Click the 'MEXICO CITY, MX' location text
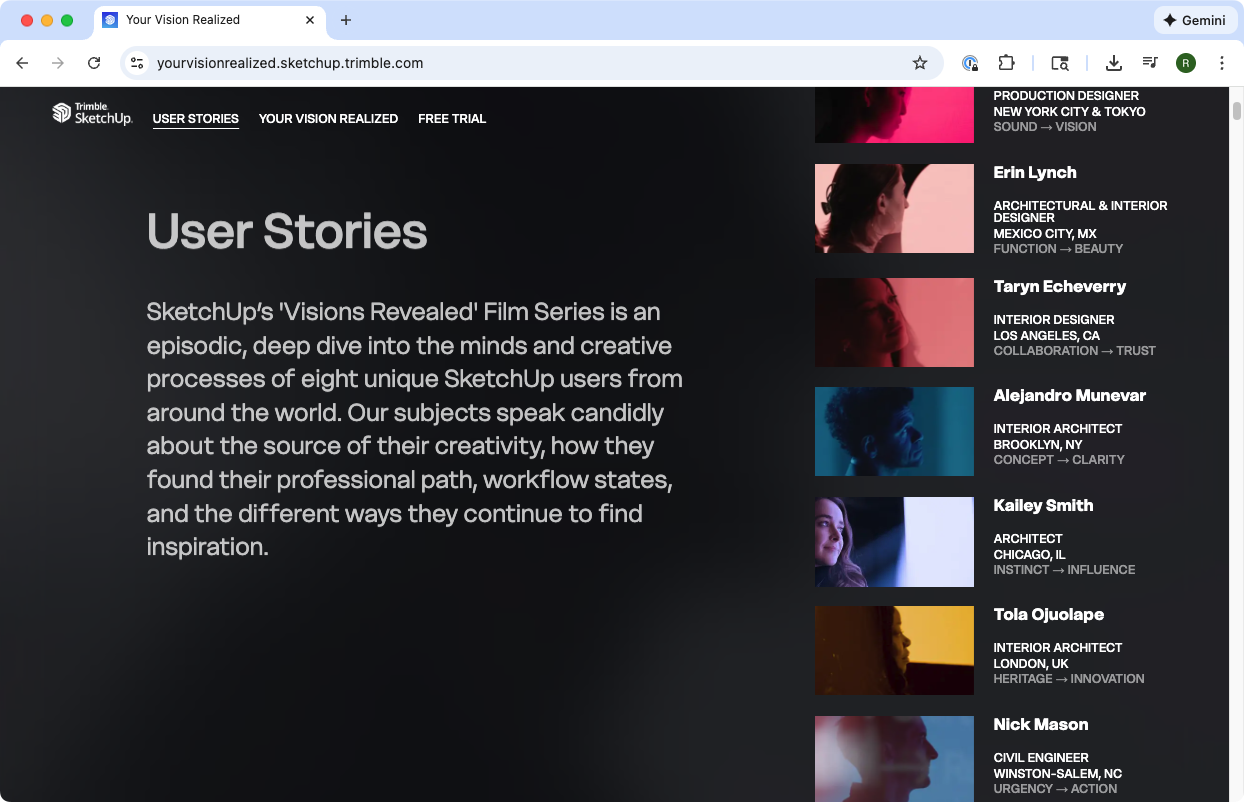This screenshot has height=802, width=1244. point(1045,233)
